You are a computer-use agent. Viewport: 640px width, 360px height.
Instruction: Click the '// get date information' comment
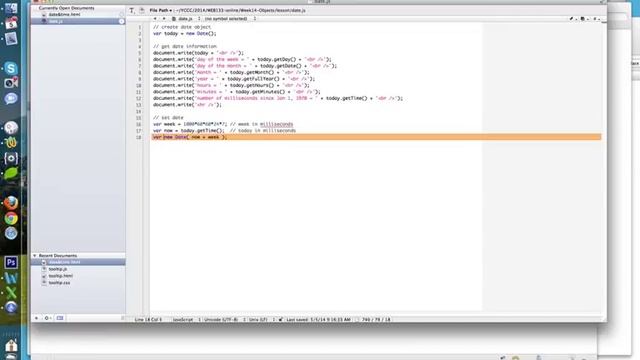[x=185, y=47]
